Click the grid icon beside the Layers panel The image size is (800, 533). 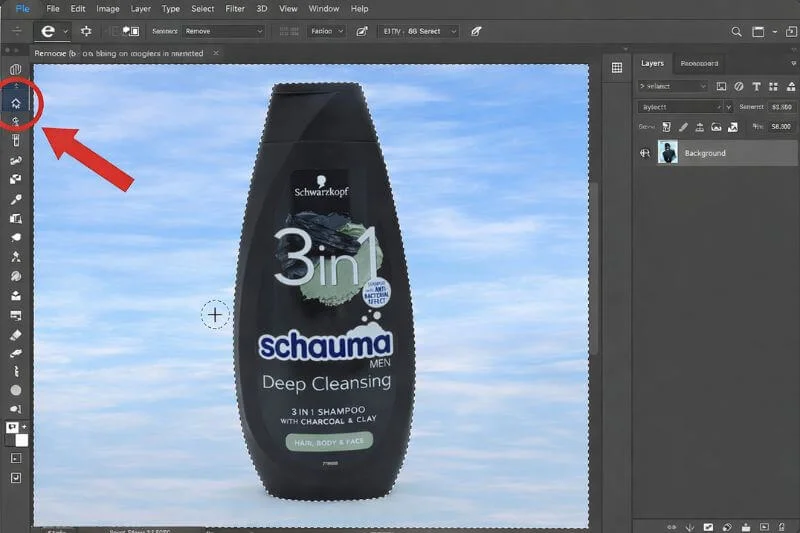tap(617, 67)
